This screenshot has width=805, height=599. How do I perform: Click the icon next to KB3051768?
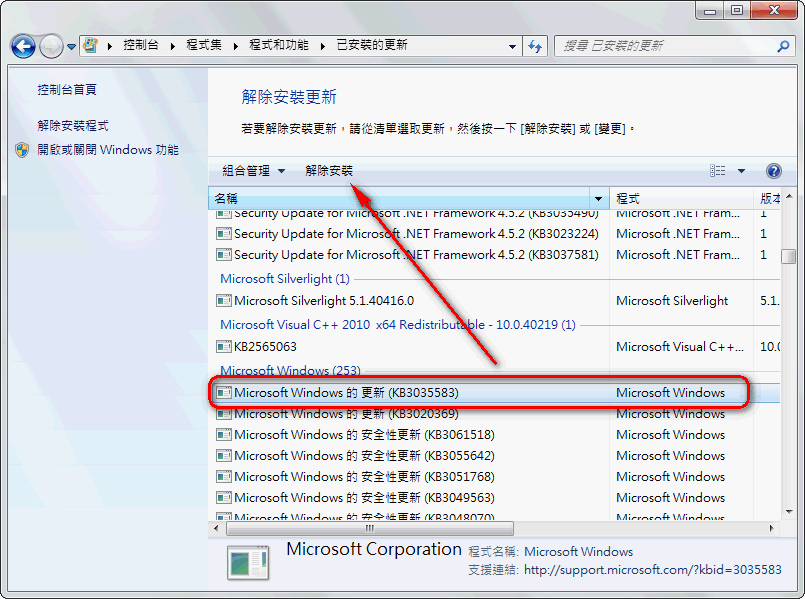pos(224,477)
